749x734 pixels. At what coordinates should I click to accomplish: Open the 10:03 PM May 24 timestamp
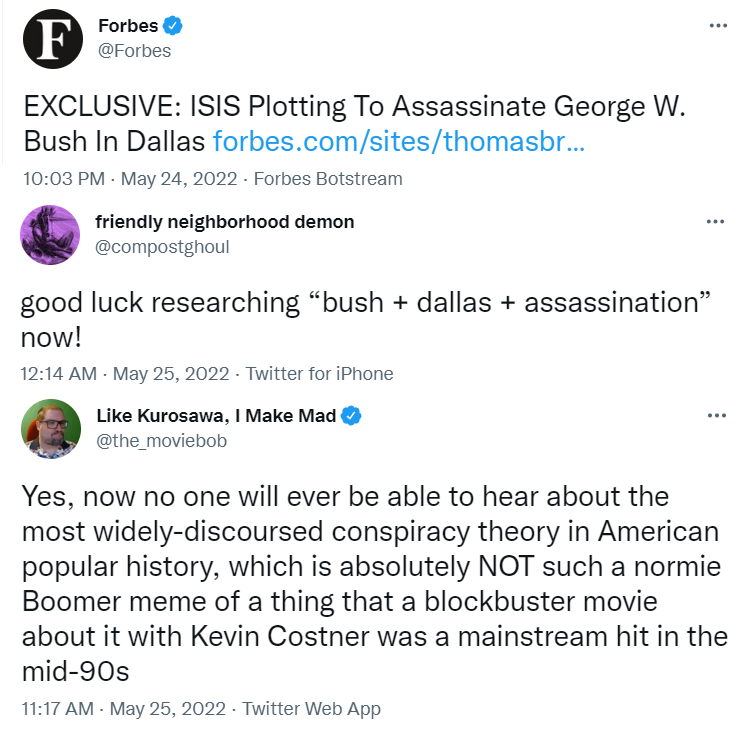[x=130, y=179]
